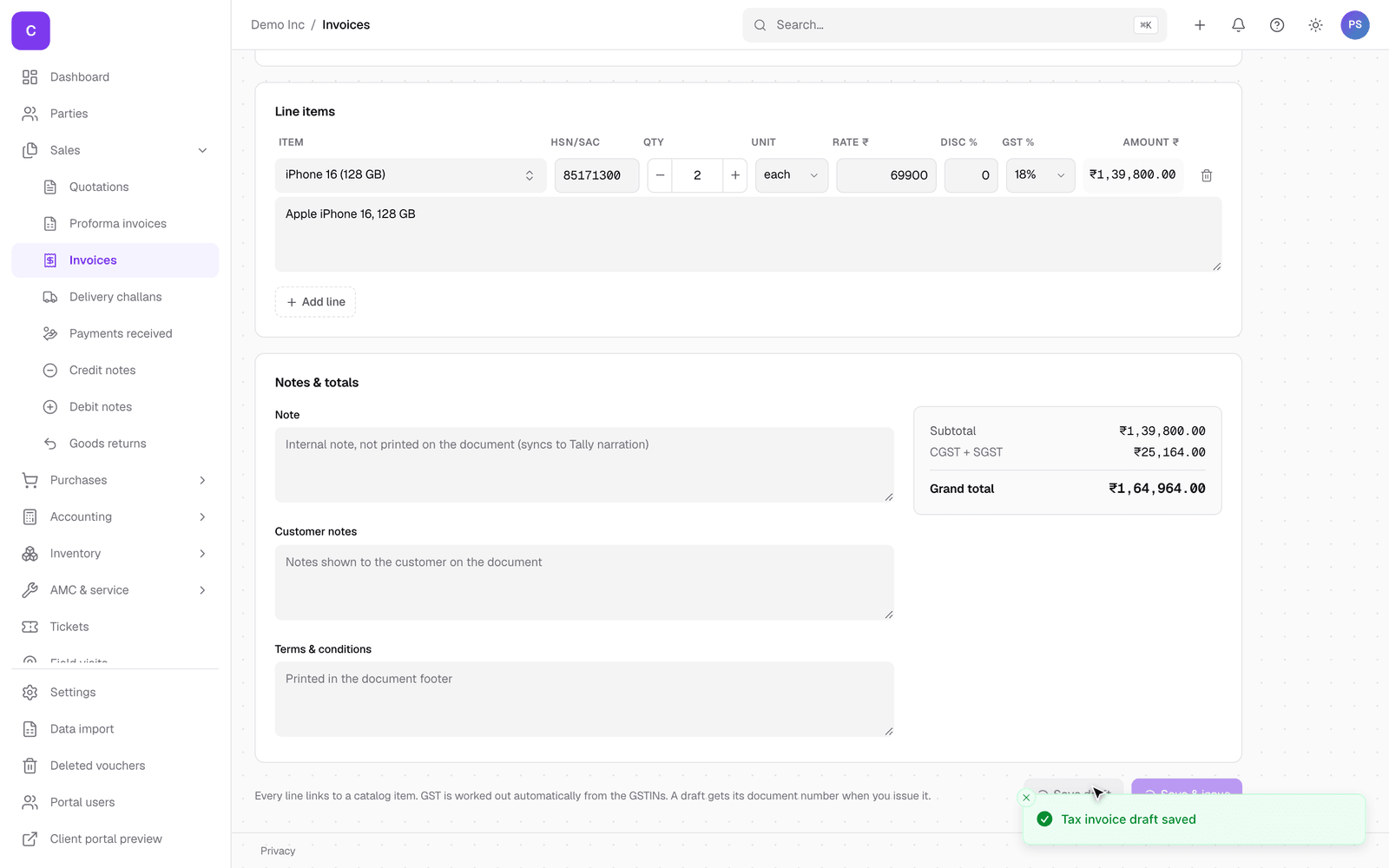
Task: Toggle light/dark theme icon
Action: (x=1316, y=25)
